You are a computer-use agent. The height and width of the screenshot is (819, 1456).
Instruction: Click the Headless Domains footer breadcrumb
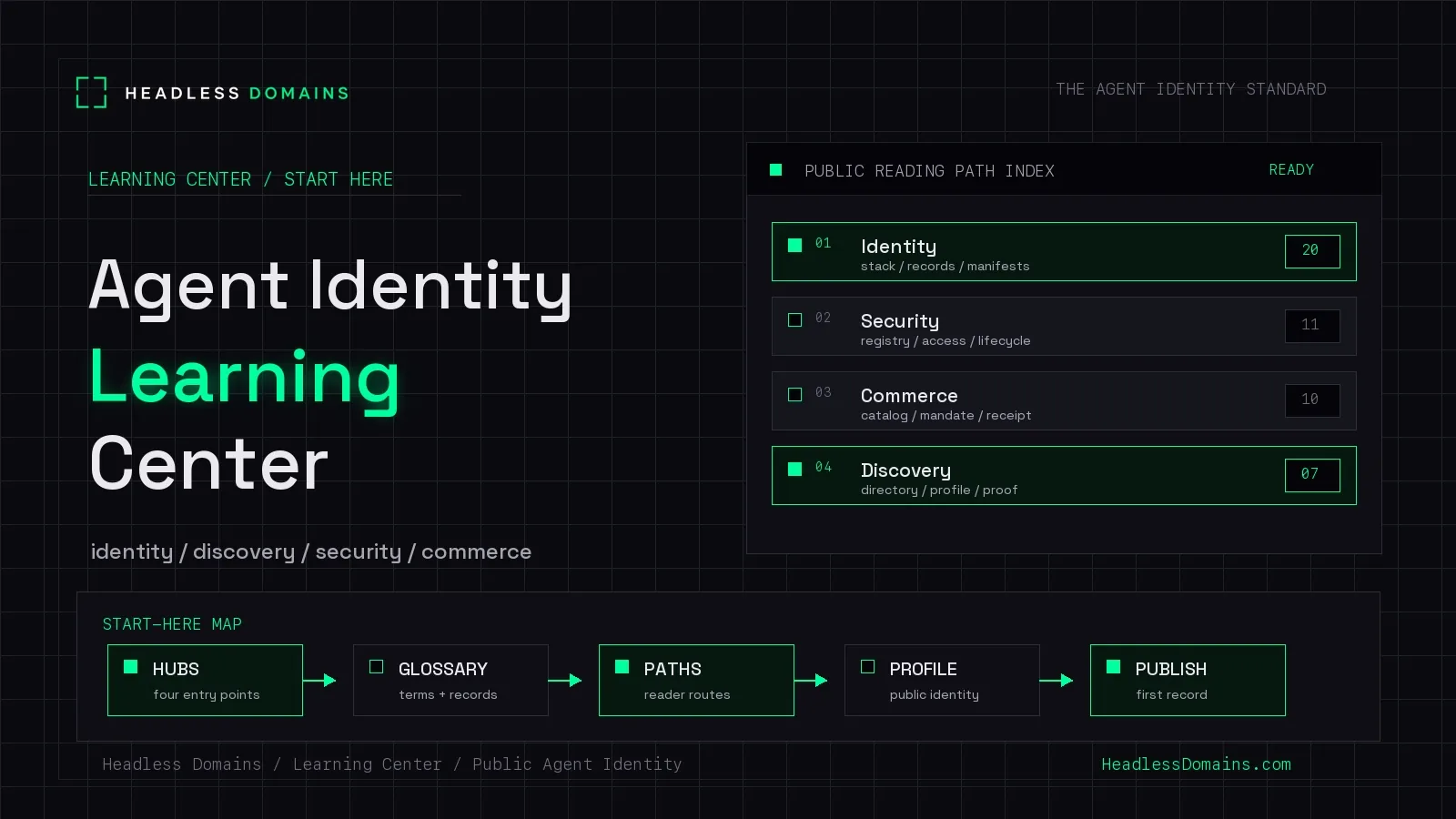[x=182, y=764]
